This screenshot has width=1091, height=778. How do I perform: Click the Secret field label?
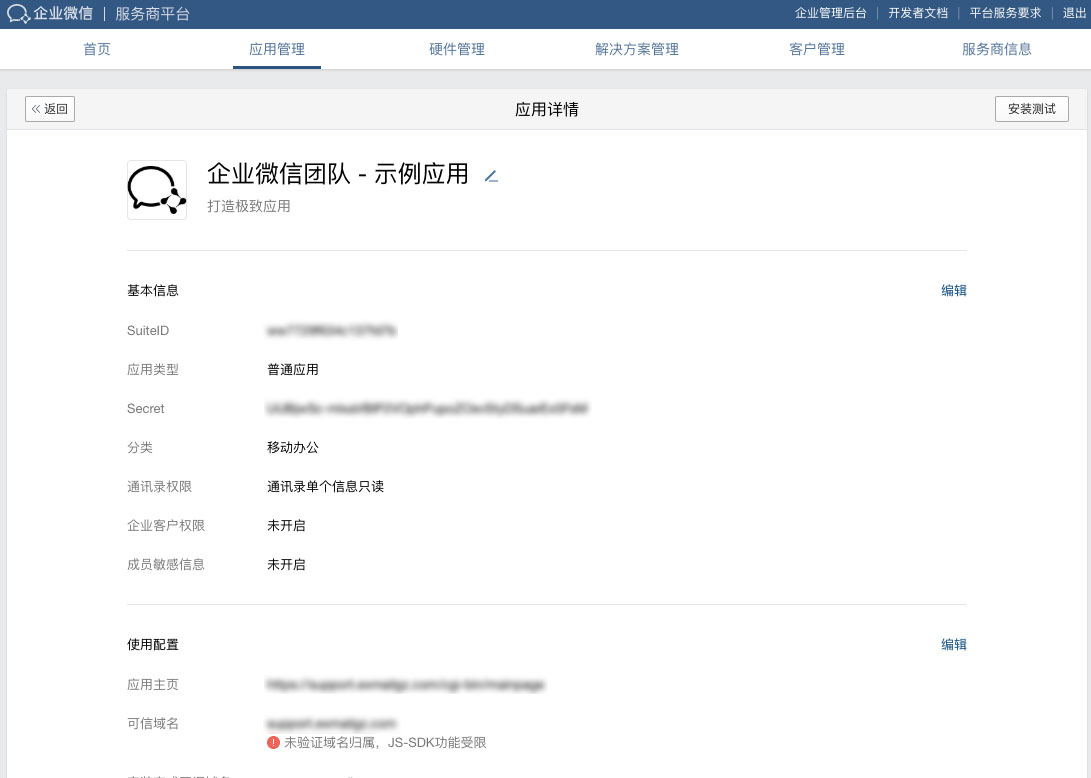point(146,408)
